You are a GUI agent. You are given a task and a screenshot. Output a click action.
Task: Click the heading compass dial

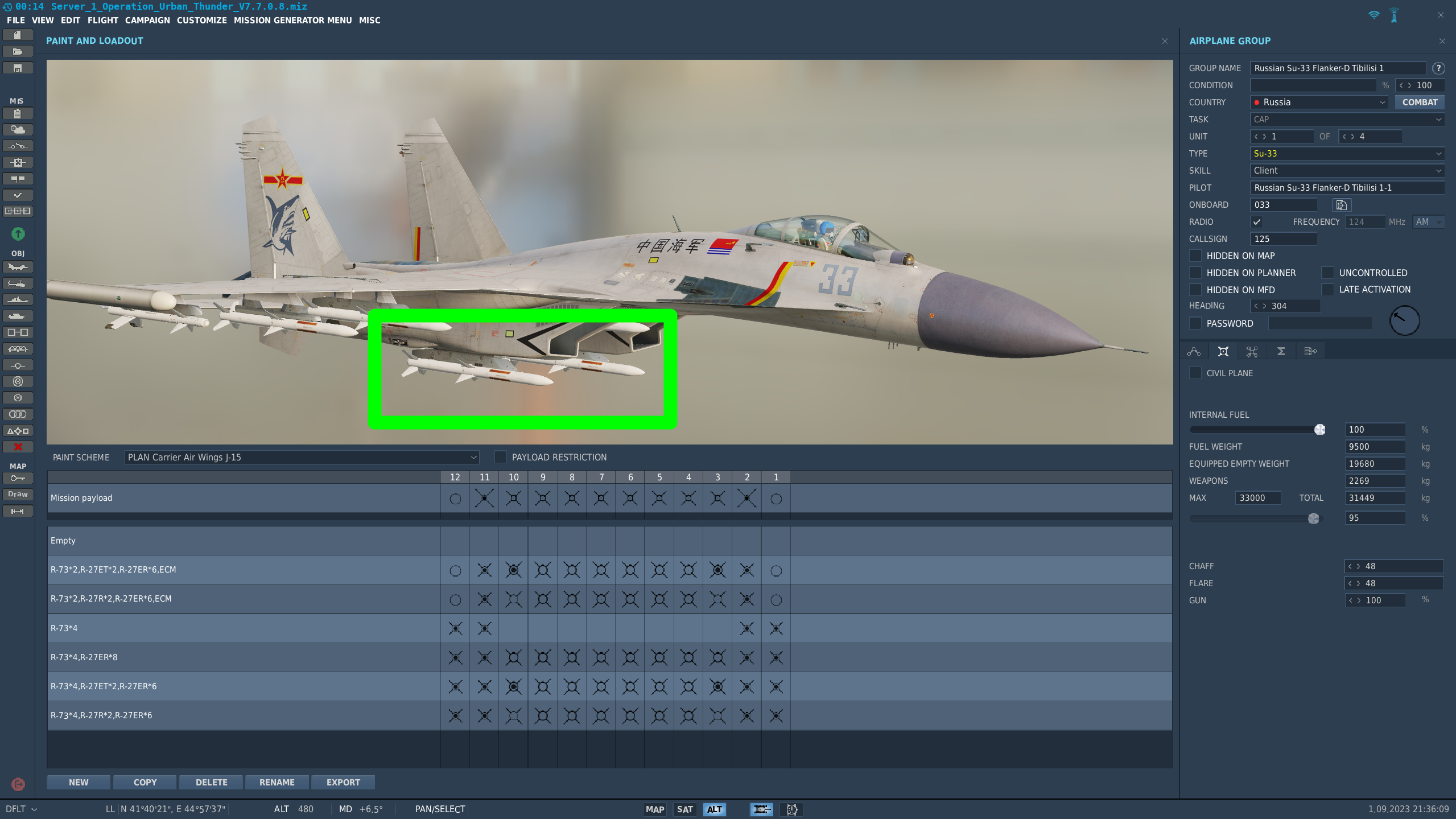[1404, 320]
